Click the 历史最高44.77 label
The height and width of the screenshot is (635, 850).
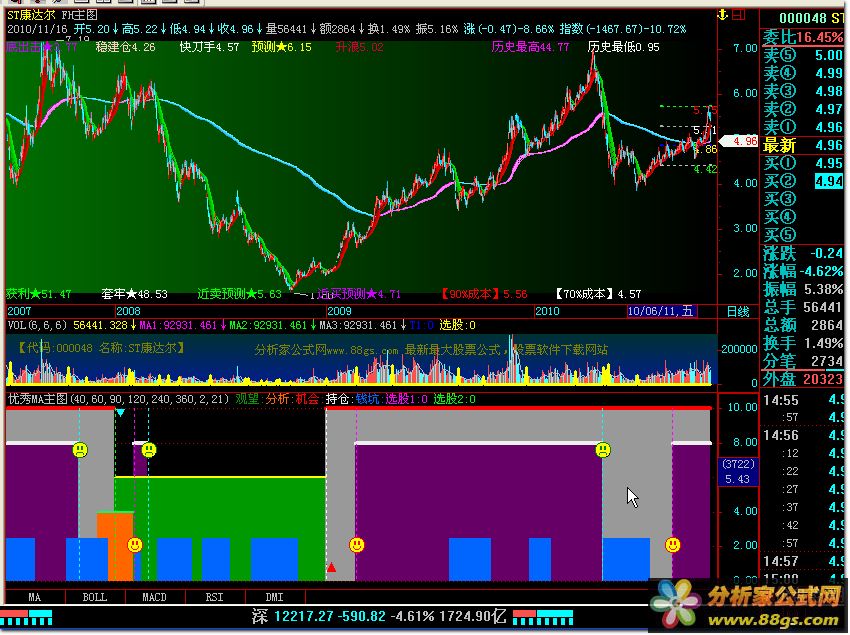pyautogui.click(x=530, y=47)
